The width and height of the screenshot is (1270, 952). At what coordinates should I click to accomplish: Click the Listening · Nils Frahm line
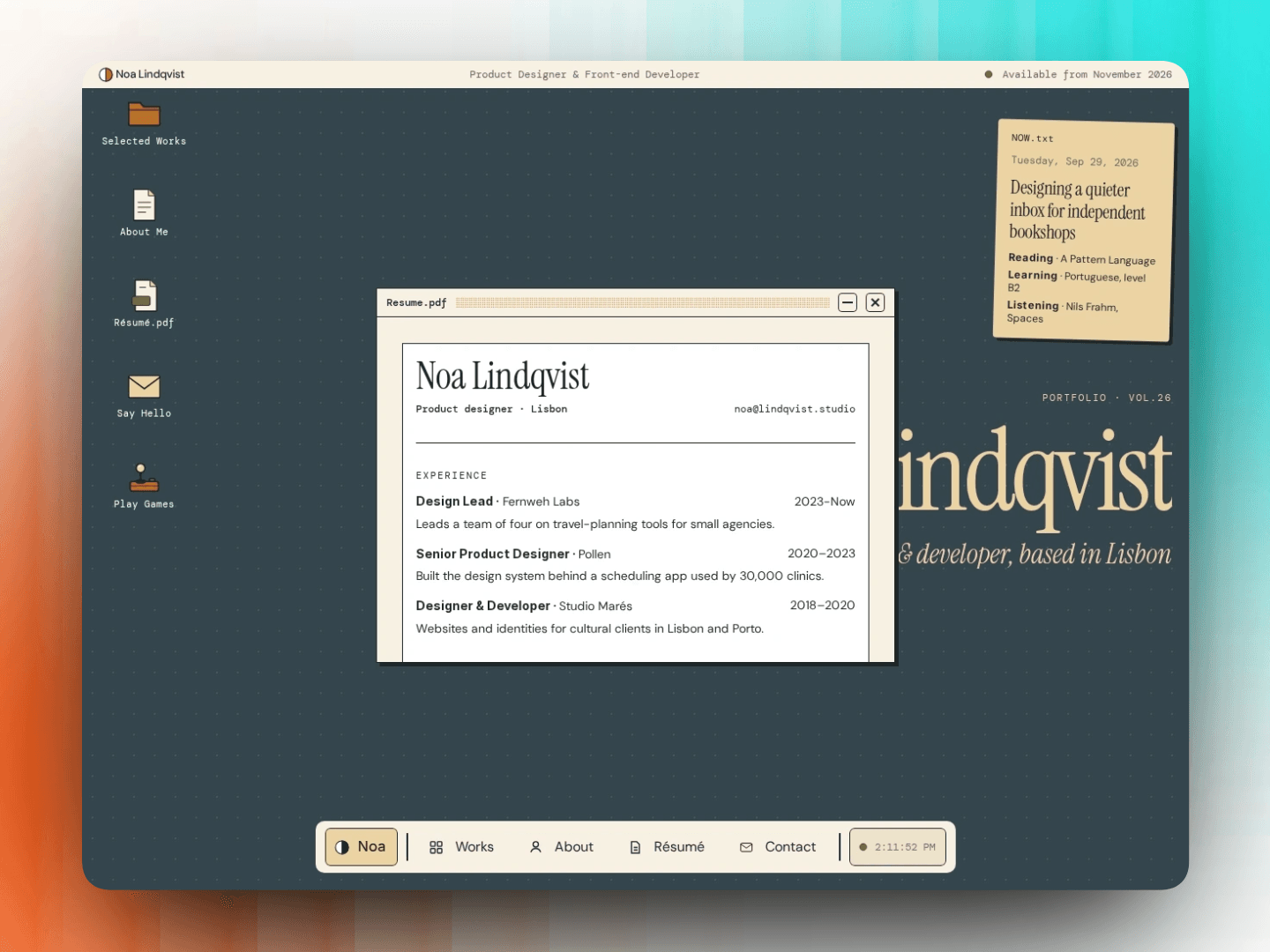[x=1063, y=312]
